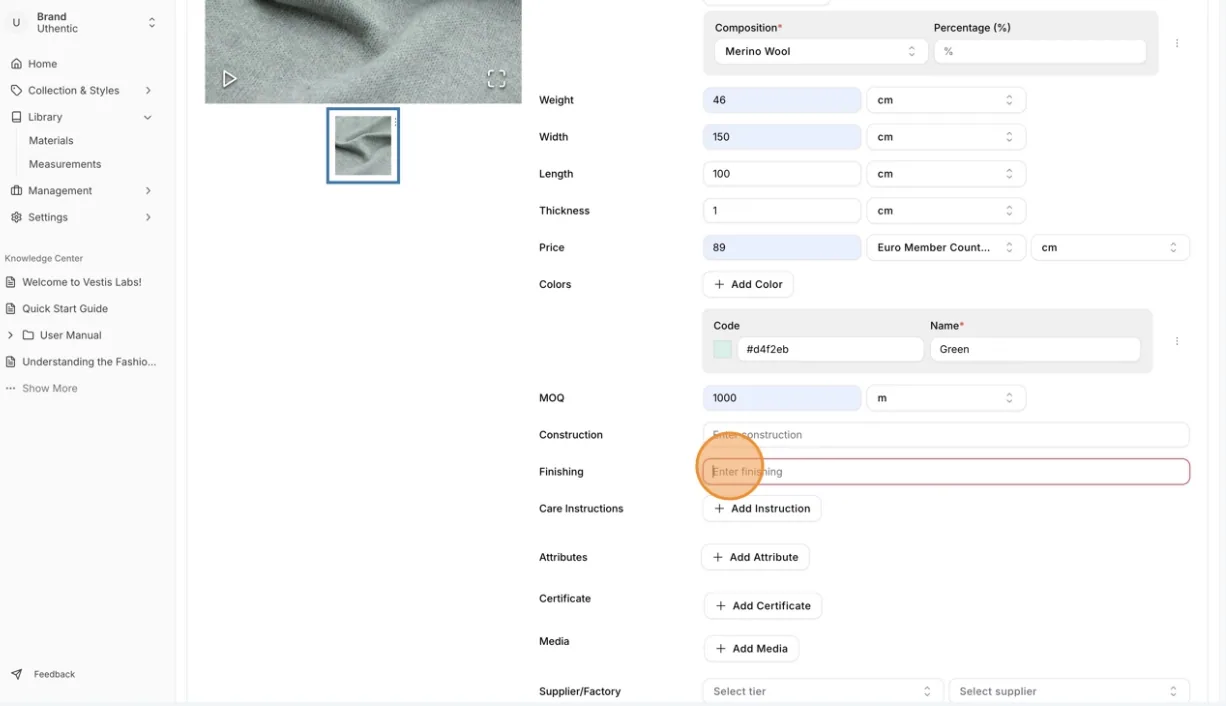The width and height of the screenshot is (1226, 706).
Task: Click the Home icon in sidebar
Action: [16, 64]
